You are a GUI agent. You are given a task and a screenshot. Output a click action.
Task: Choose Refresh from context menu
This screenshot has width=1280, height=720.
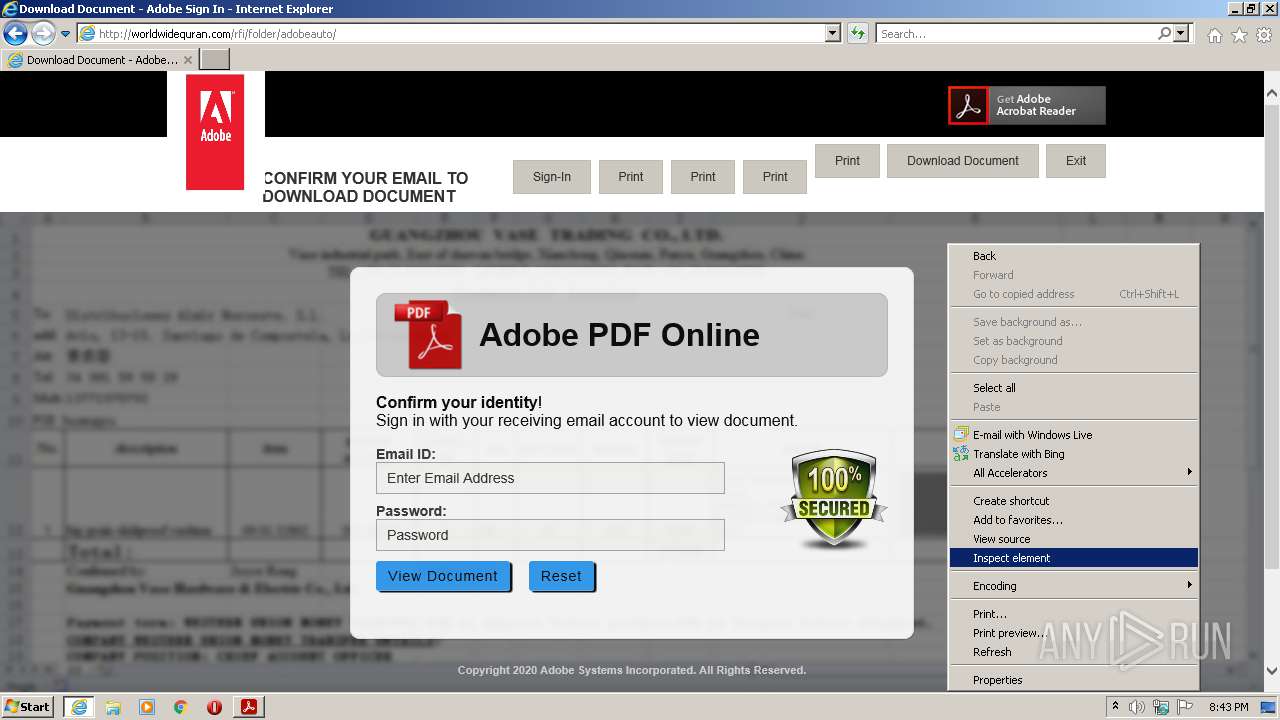pos(1073,652)
